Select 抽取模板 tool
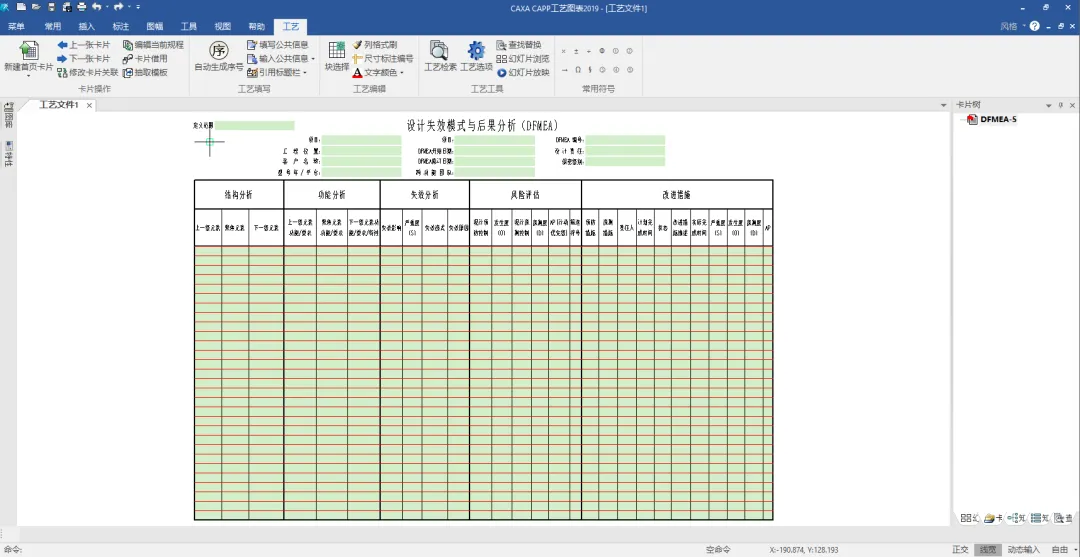Screen dimensions: 1080x557 tap(145, 72)
